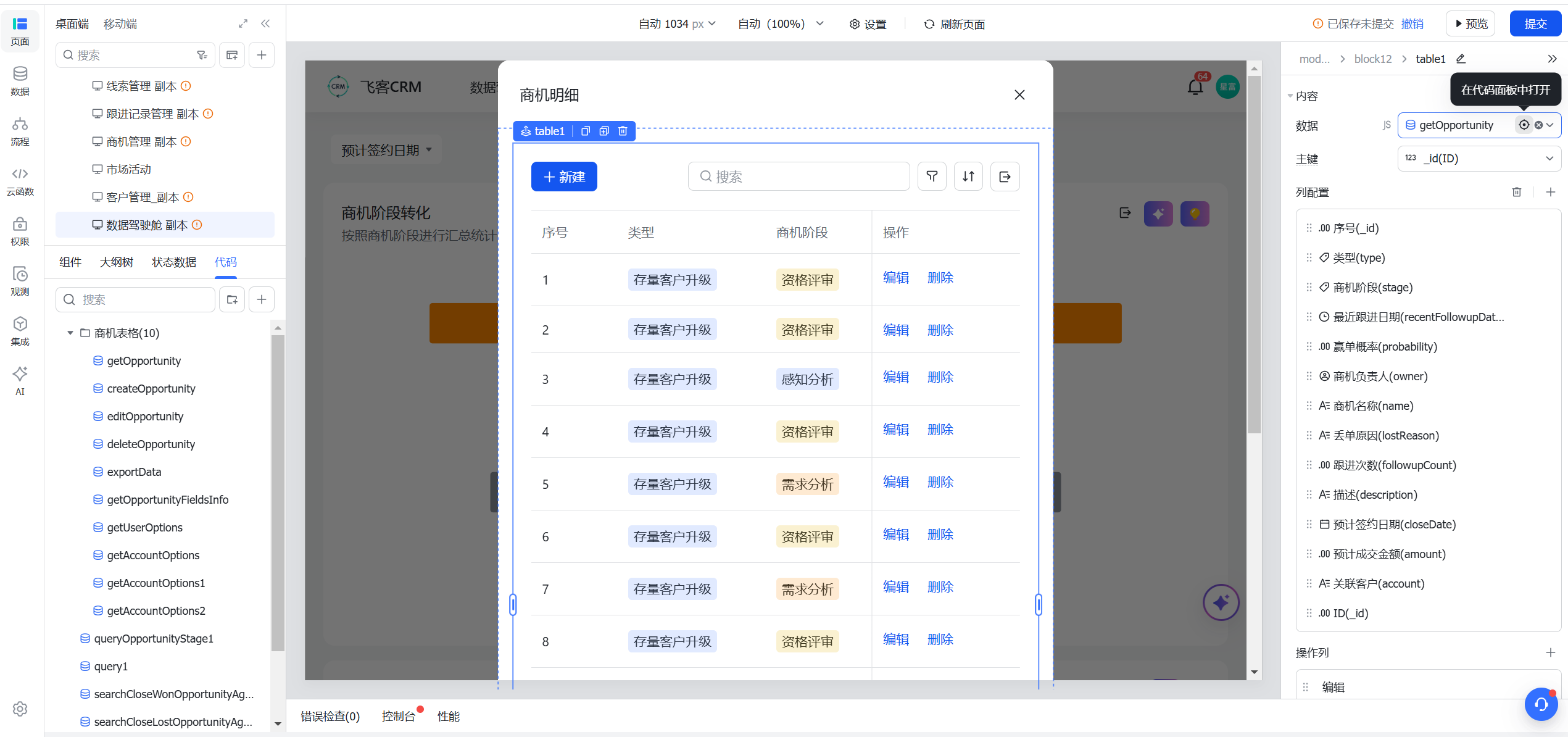The height and width of the screenshot is (737, 1568).
Task: Click the table search input field
Action: (x=799, y=177)
